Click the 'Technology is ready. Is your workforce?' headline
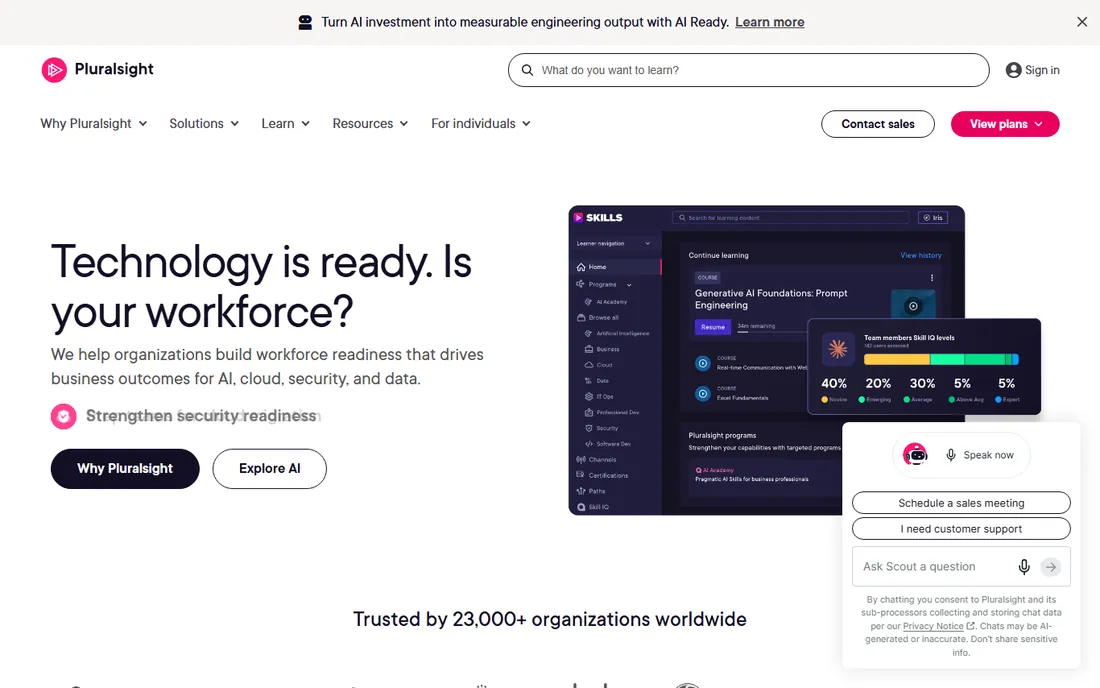Image resolution: width=1100 pixels, height=688 pixels. click(x=261, y=286)
